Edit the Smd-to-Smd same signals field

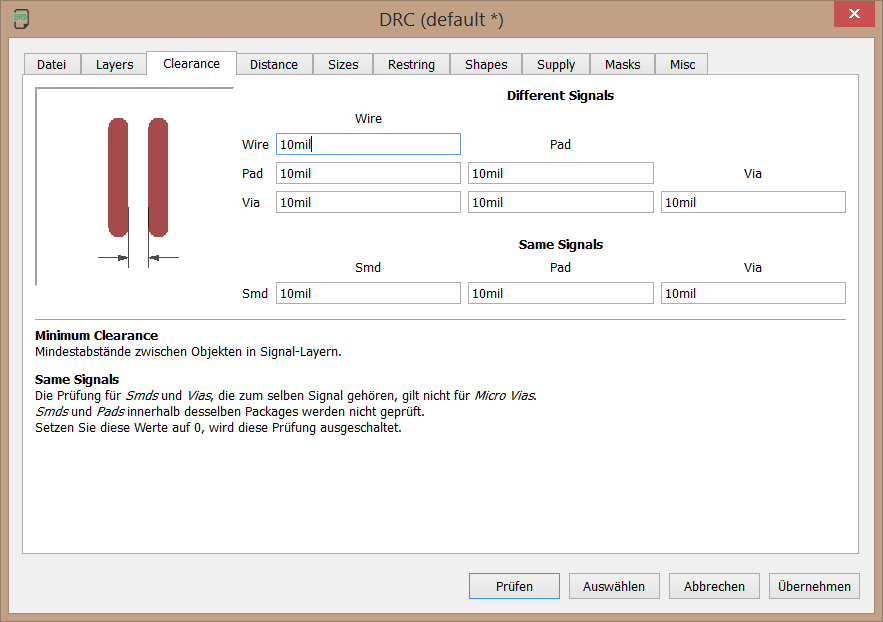(x=368, y=293)
